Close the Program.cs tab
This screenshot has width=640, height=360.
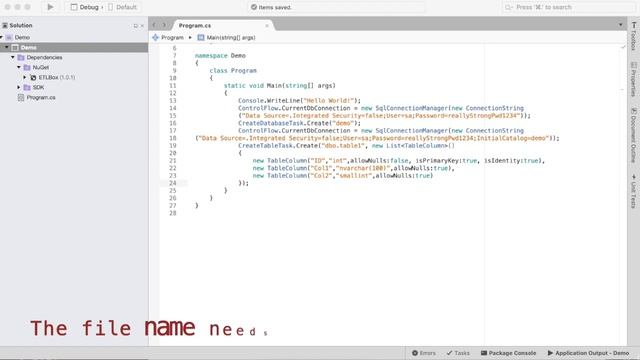(267, 26)
